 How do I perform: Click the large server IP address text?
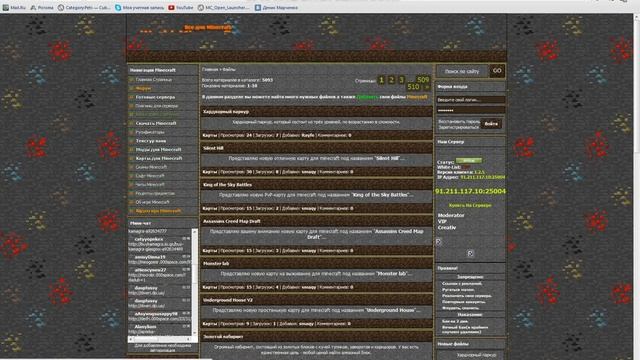pyautogui.click(x=470, y=191)
